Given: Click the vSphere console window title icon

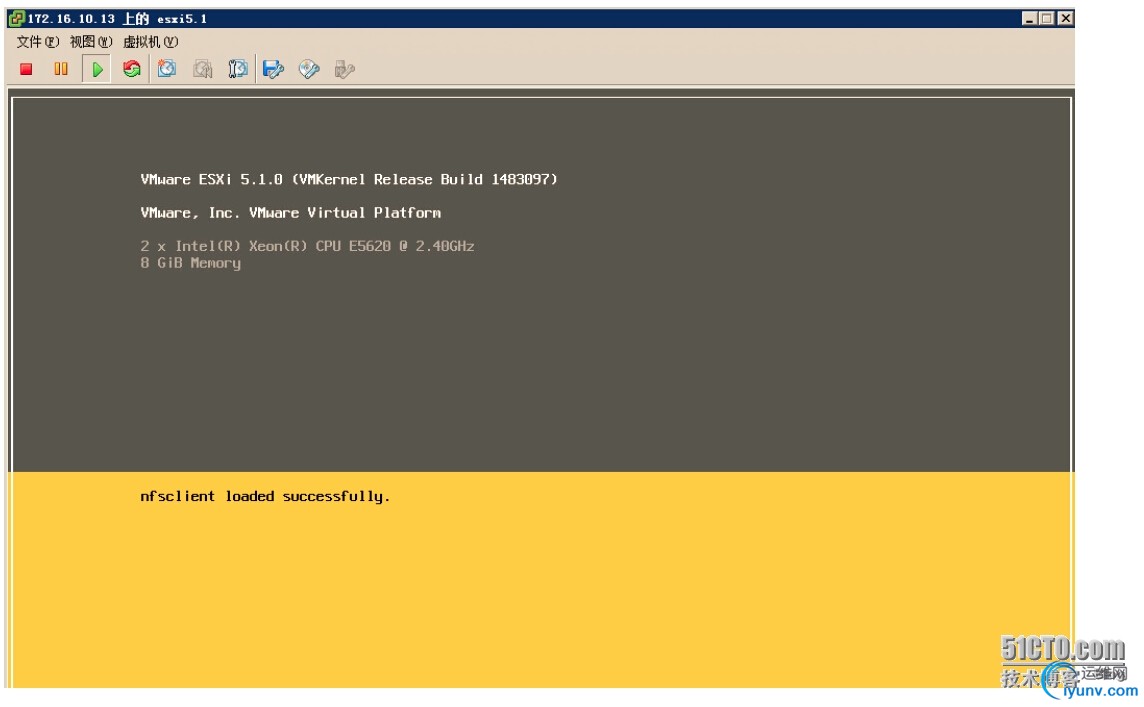Looking at the screenshot, I should pos(16,18).
